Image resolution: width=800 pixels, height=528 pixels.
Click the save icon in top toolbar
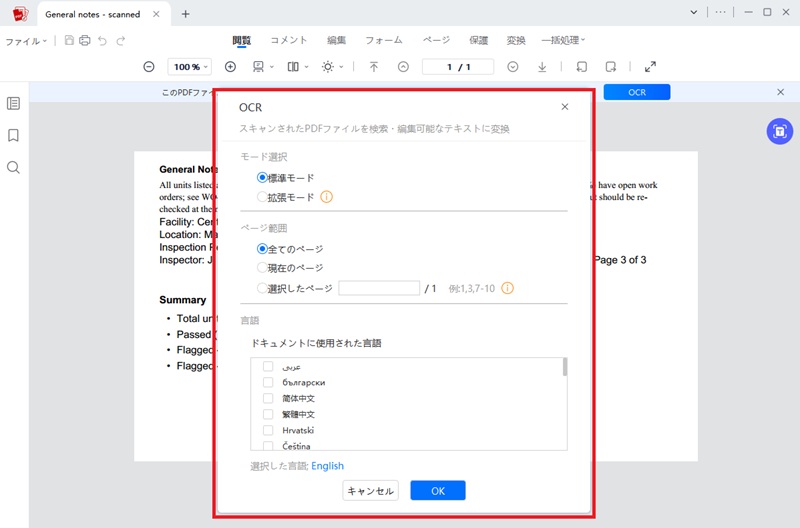(69, 40)
